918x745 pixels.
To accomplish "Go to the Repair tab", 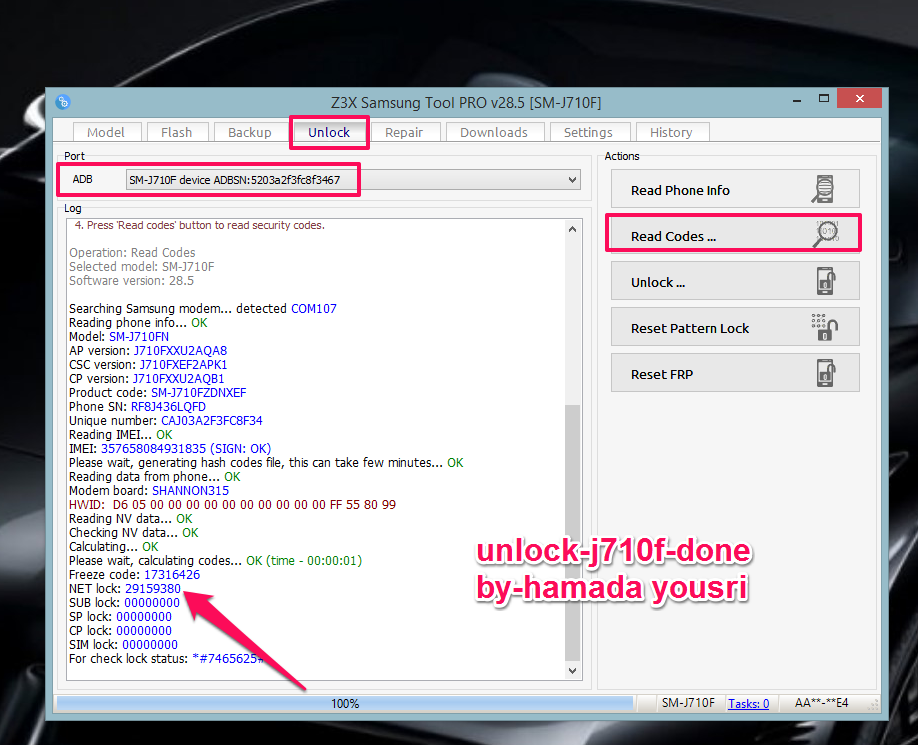I will point(404,132).
